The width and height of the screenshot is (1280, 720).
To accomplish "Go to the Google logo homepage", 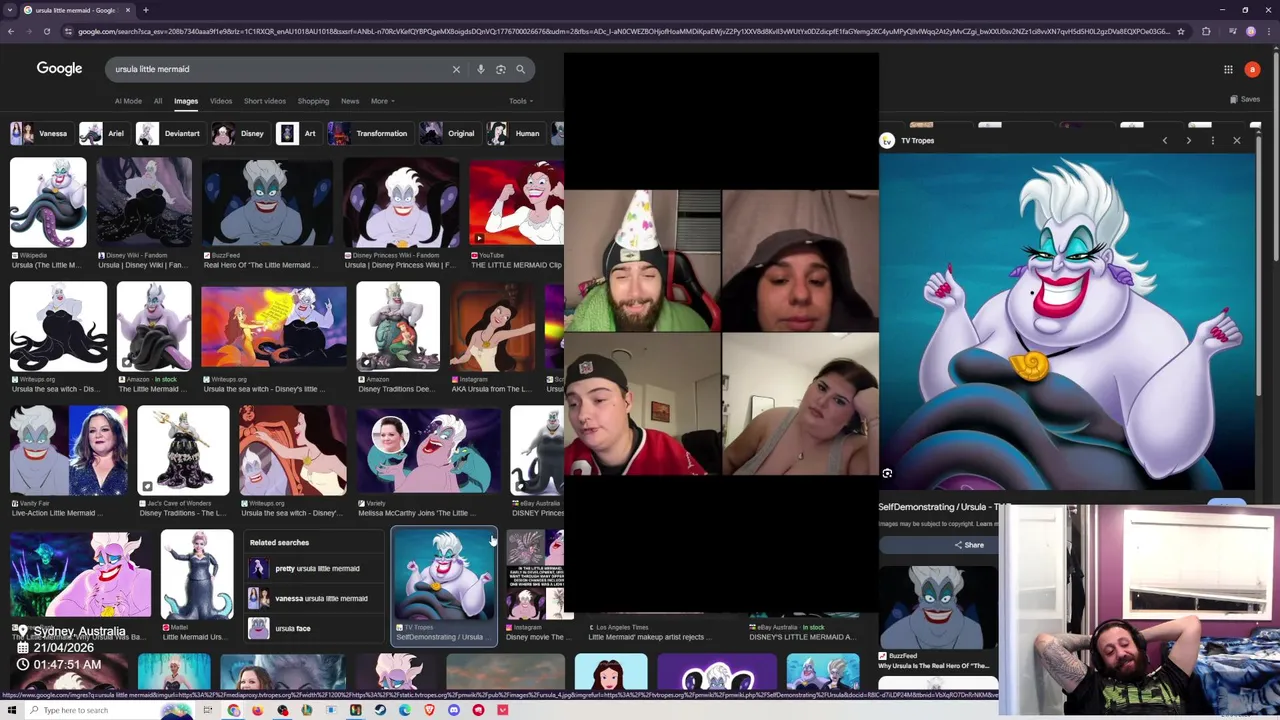I will click(59, 69).
